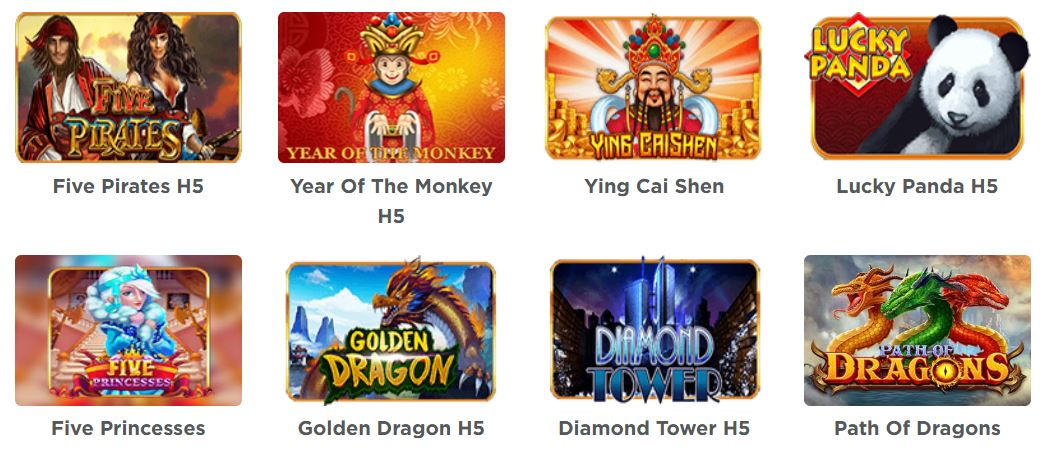Launch the Diamond Tower game thumbnail
1045x454 pixels.
pos(654,330)
